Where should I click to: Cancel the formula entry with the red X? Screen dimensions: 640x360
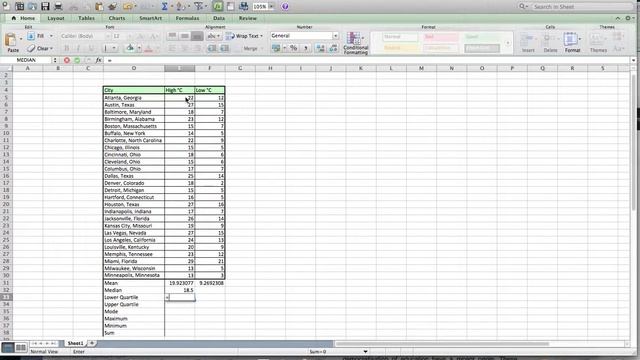[x=67, y=60]
